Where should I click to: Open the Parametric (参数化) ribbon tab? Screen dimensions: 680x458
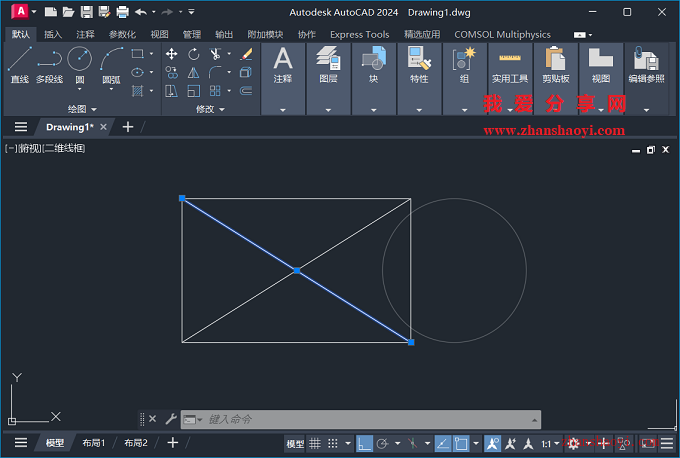[122, 34]
